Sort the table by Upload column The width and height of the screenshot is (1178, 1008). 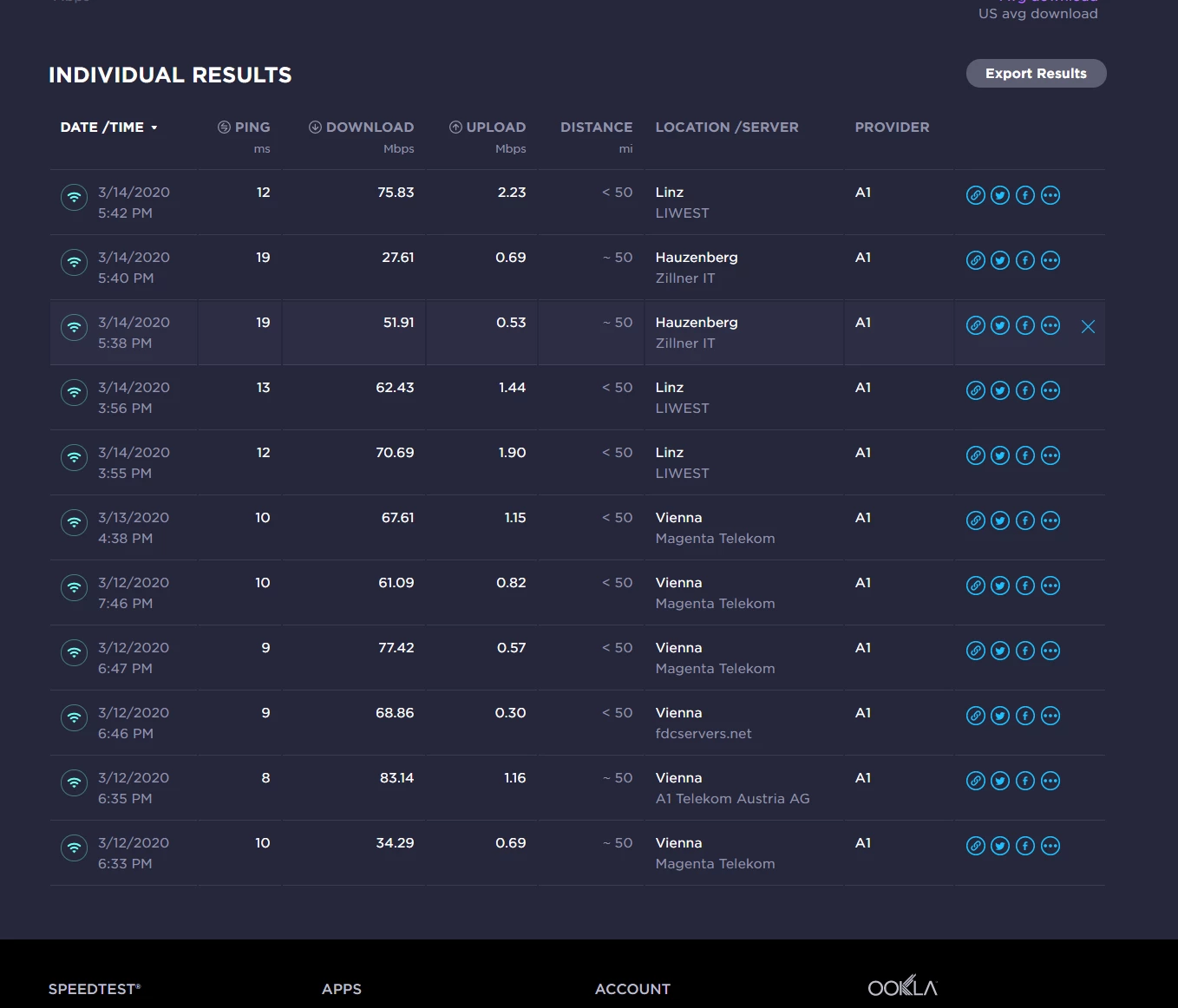pos(488,128)
